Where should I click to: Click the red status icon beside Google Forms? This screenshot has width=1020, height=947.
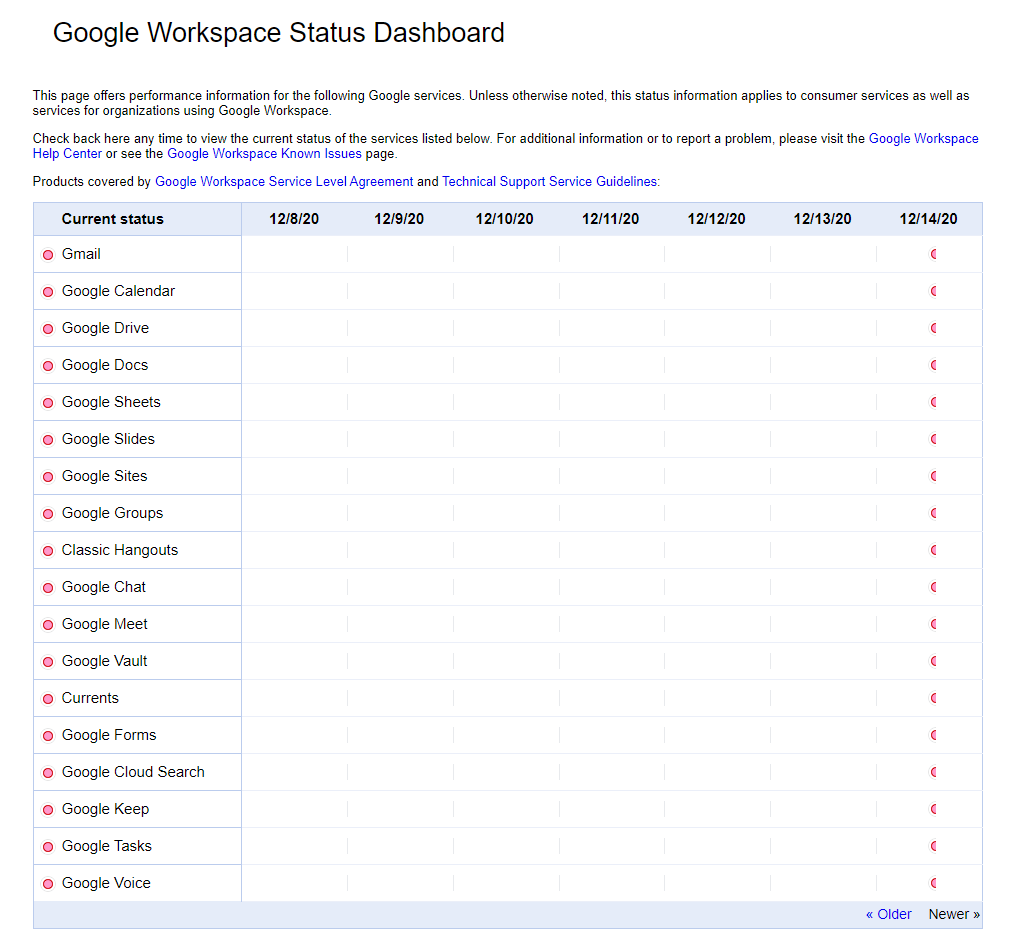48,736
